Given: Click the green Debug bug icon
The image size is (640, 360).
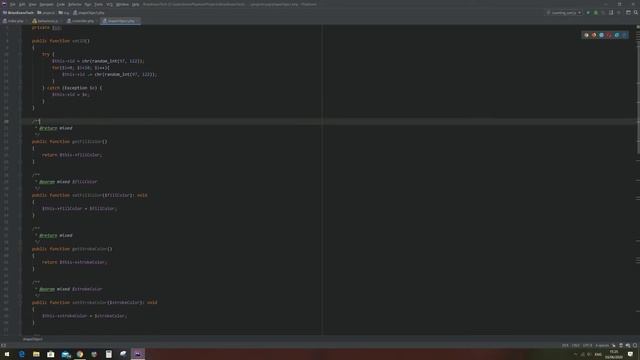Looking at the screenshot, I should (596, 13).
